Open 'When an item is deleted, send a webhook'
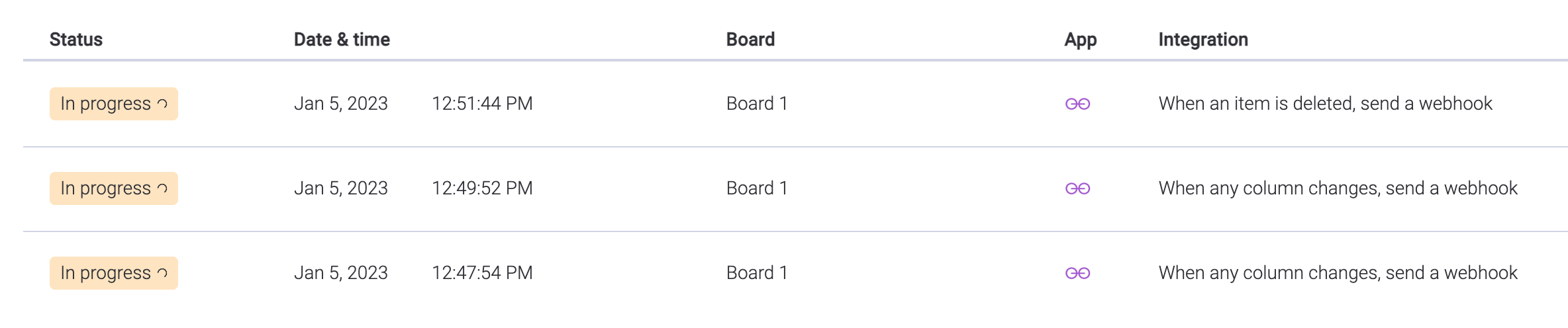 [1325, 104]
